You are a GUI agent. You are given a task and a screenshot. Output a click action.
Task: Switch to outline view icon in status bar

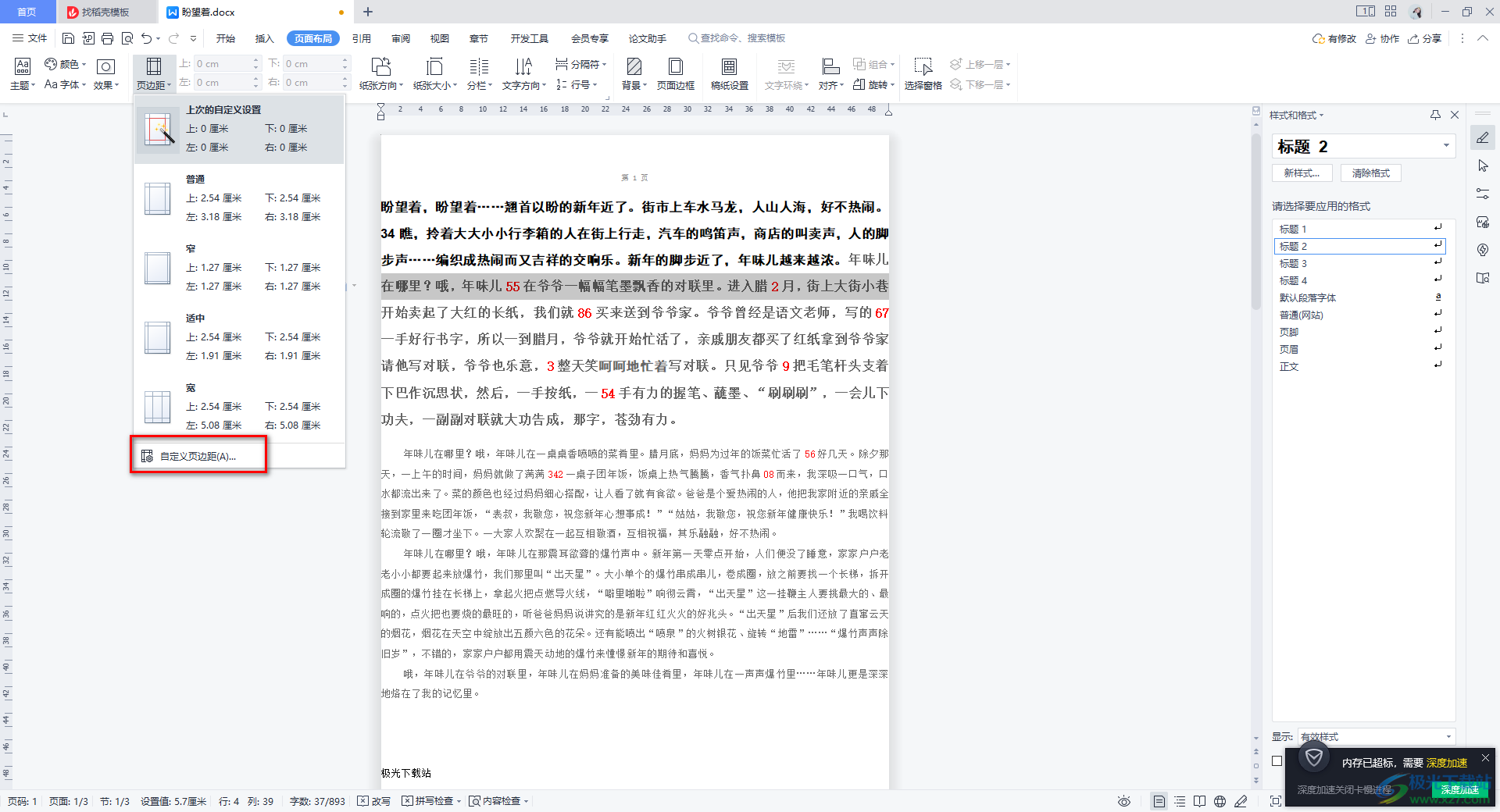[x=1180, y=801]
